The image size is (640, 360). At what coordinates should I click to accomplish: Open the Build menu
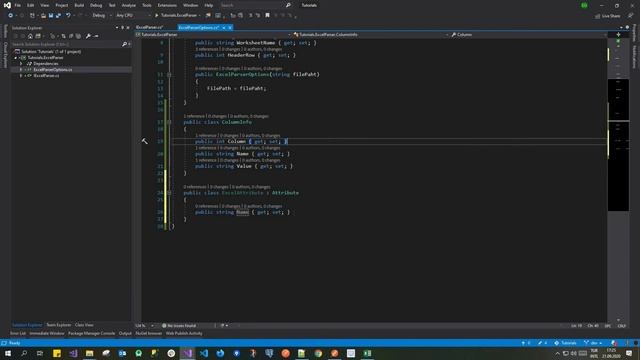click(79, 5)
